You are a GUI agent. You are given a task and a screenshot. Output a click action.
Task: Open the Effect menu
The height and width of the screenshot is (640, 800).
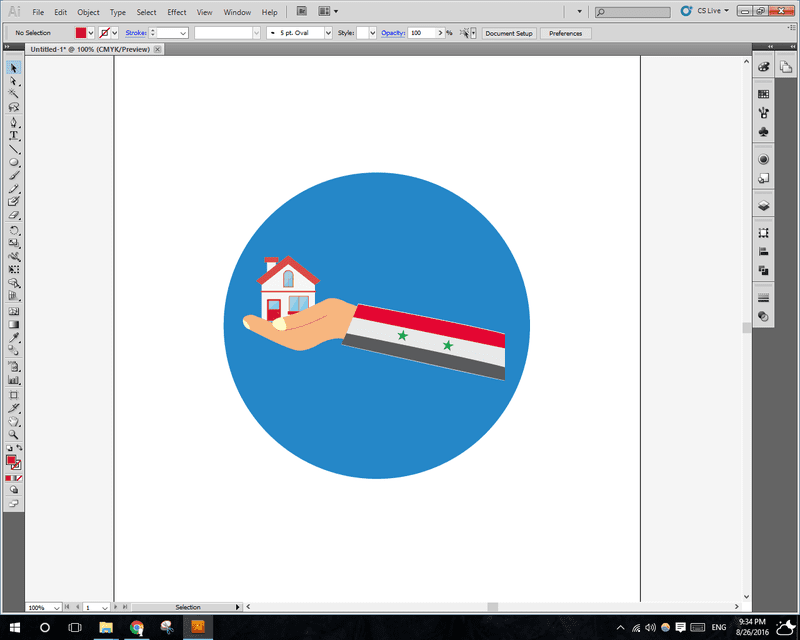(x=177, y=12)
